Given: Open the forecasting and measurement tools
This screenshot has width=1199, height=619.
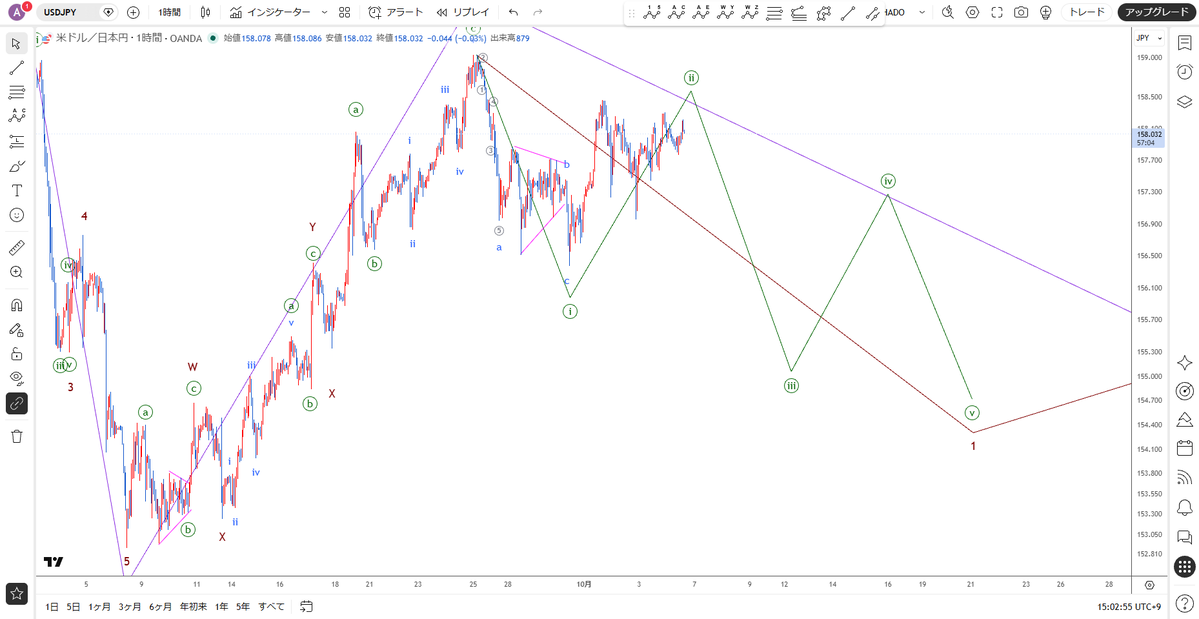Looking at the screenshot, I should click(x=16, y=141).
